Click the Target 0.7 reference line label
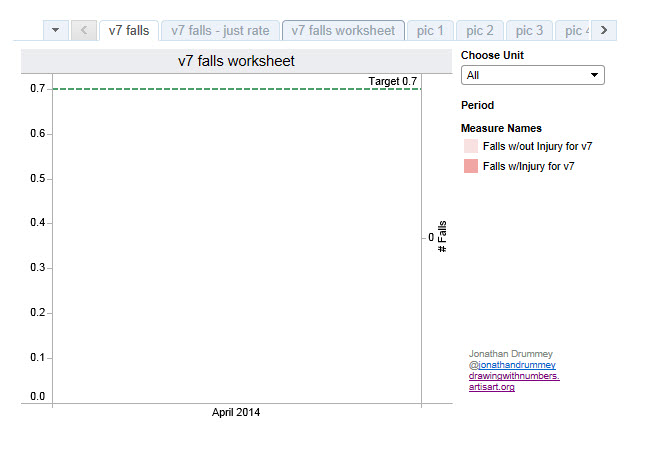This screenshot has width=647, height=449. coord(392,80)
